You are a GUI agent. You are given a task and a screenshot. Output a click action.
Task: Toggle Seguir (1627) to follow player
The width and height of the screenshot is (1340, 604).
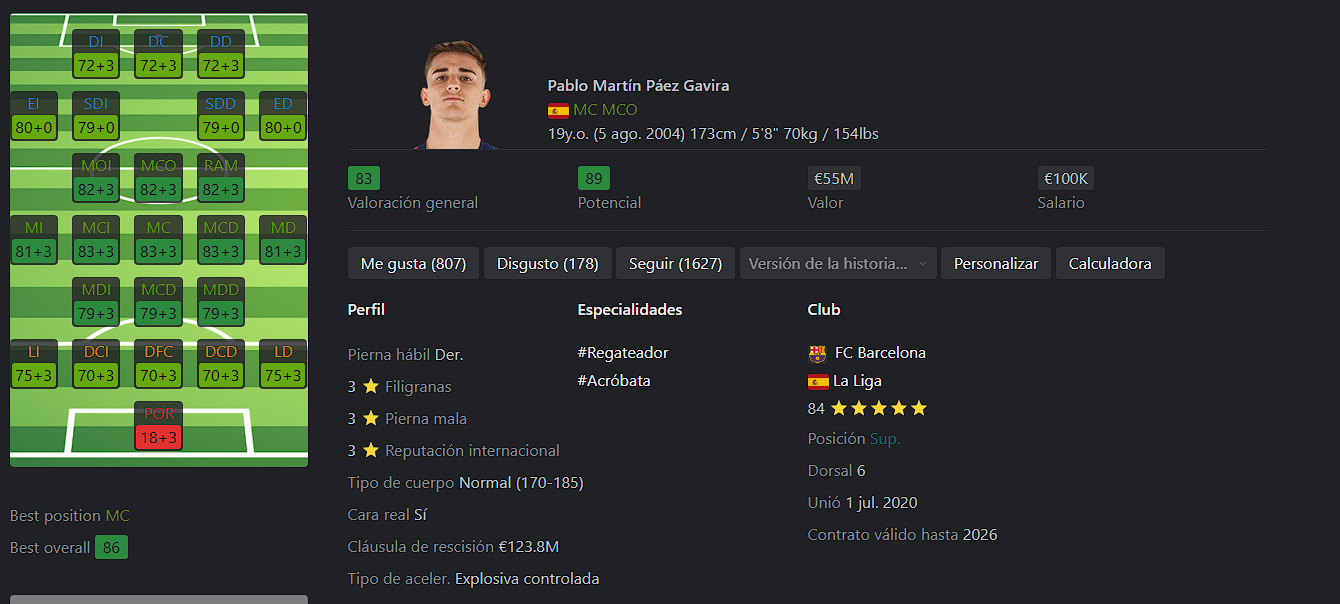point(675,264)
